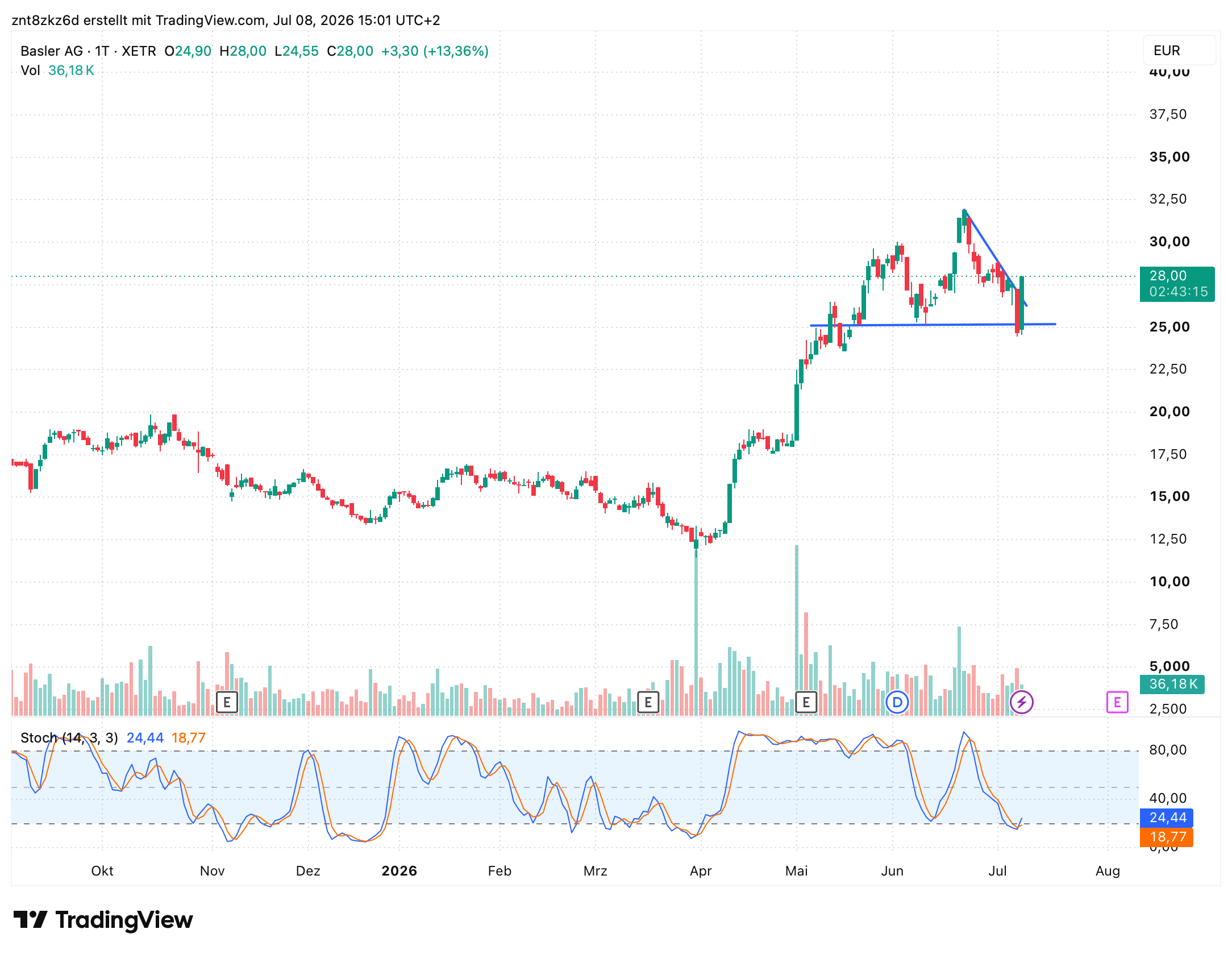Select the Stoch (14, 3, 3) indicator label

pos(69,738)
